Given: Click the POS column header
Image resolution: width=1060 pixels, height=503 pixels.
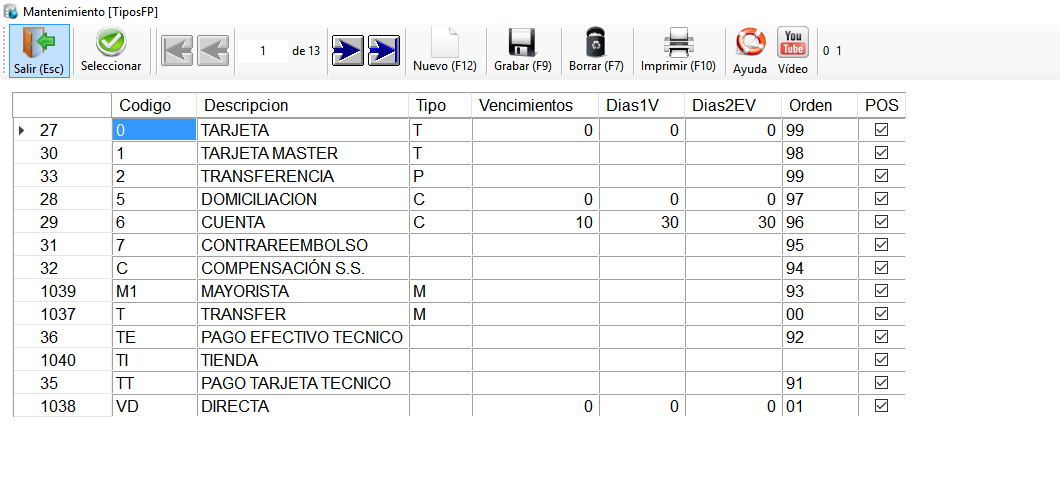Looking at the screenshot, I should (x=882, y=105).
